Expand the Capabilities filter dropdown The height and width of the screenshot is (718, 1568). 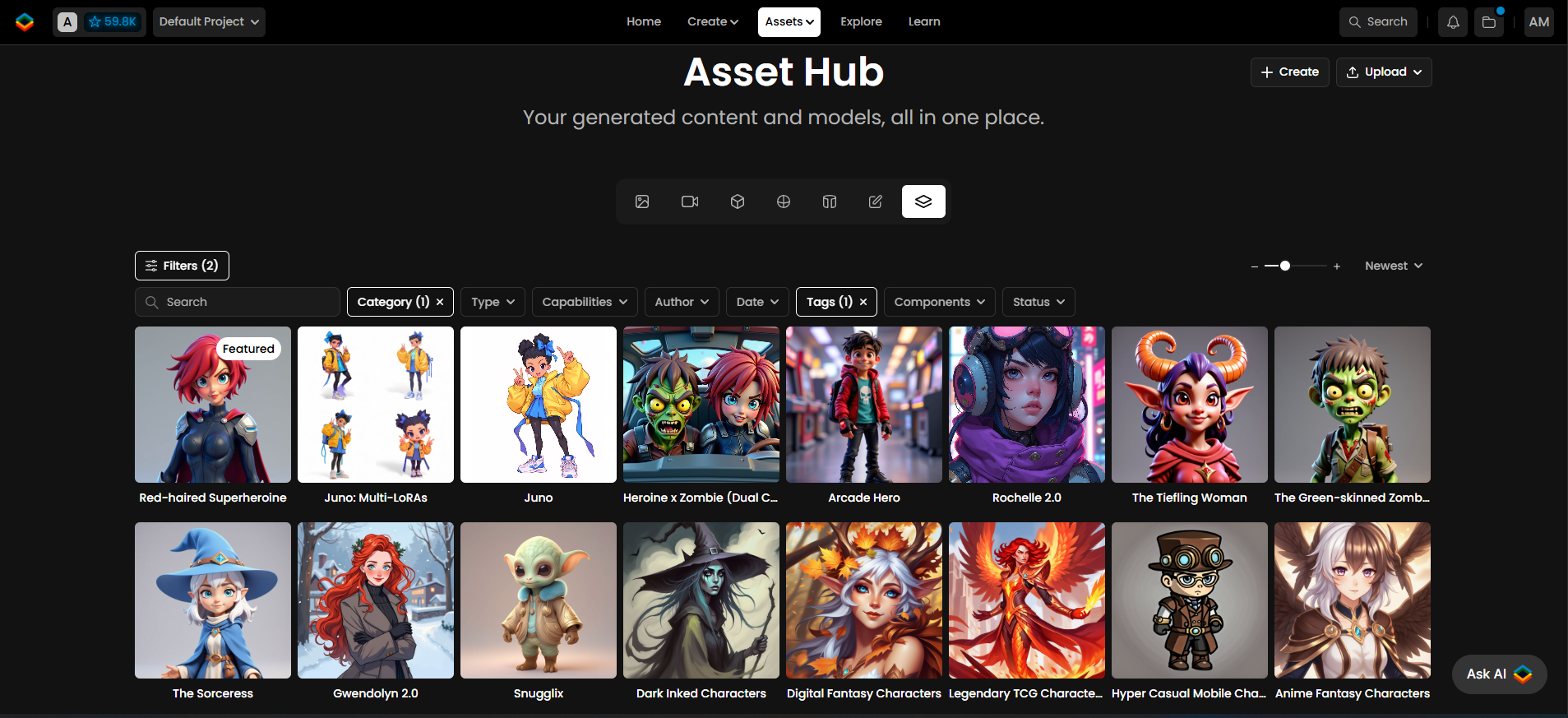tap(585, 302)
